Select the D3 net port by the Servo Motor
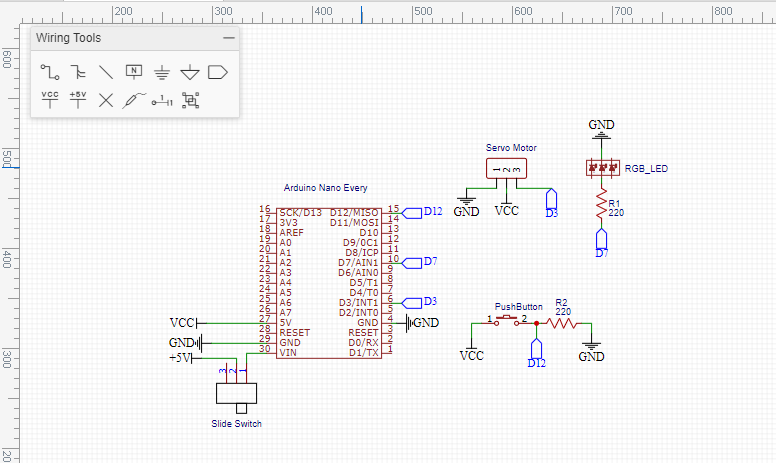This screenshot has height=463, width=776. coord(551,199)
